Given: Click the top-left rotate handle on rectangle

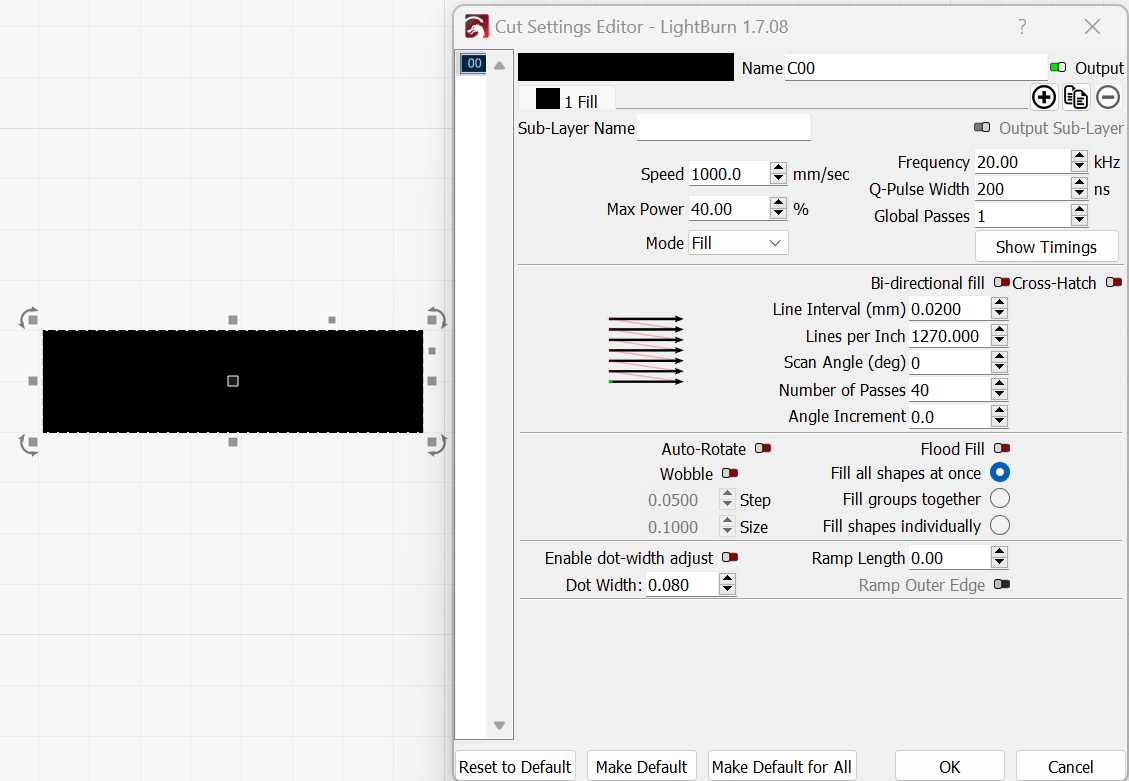Looking at the screenshot, I should [29, 318].
